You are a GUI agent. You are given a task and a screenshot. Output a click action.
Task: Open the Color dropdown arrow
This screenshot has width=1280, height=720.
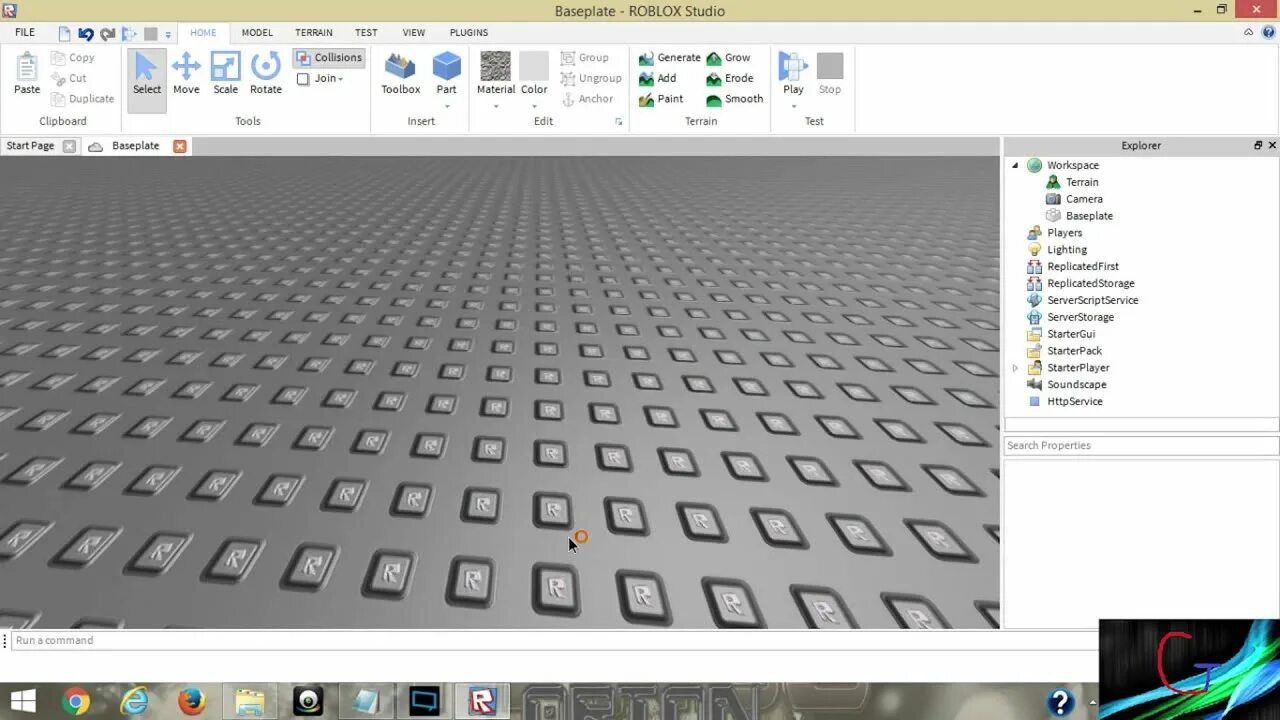[x=534, y=106]
